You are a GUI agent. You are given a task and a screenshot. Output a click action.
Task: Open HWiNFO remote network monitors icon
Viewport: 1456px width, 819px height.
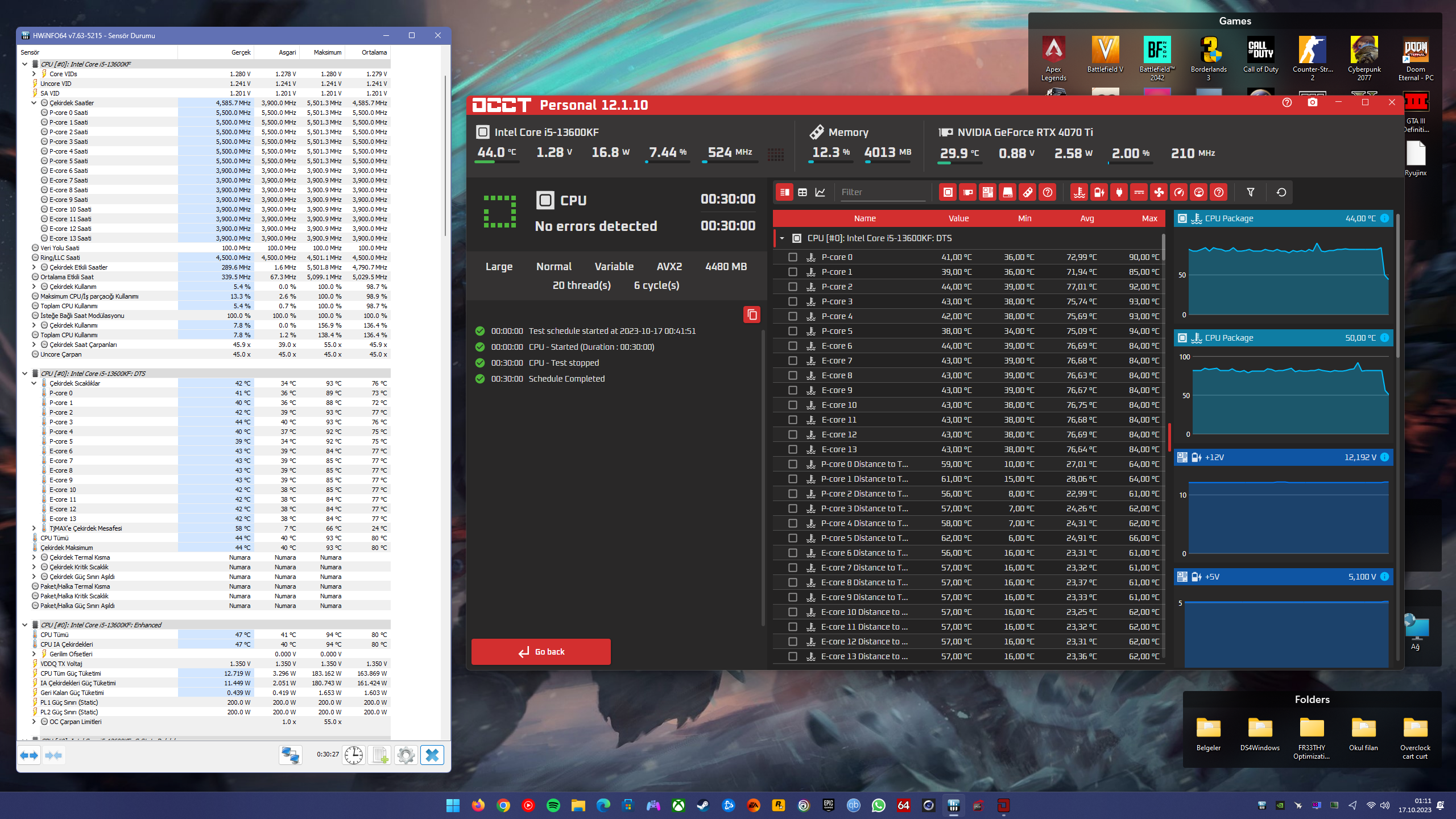pyautogui.click(x=291, y=755)
